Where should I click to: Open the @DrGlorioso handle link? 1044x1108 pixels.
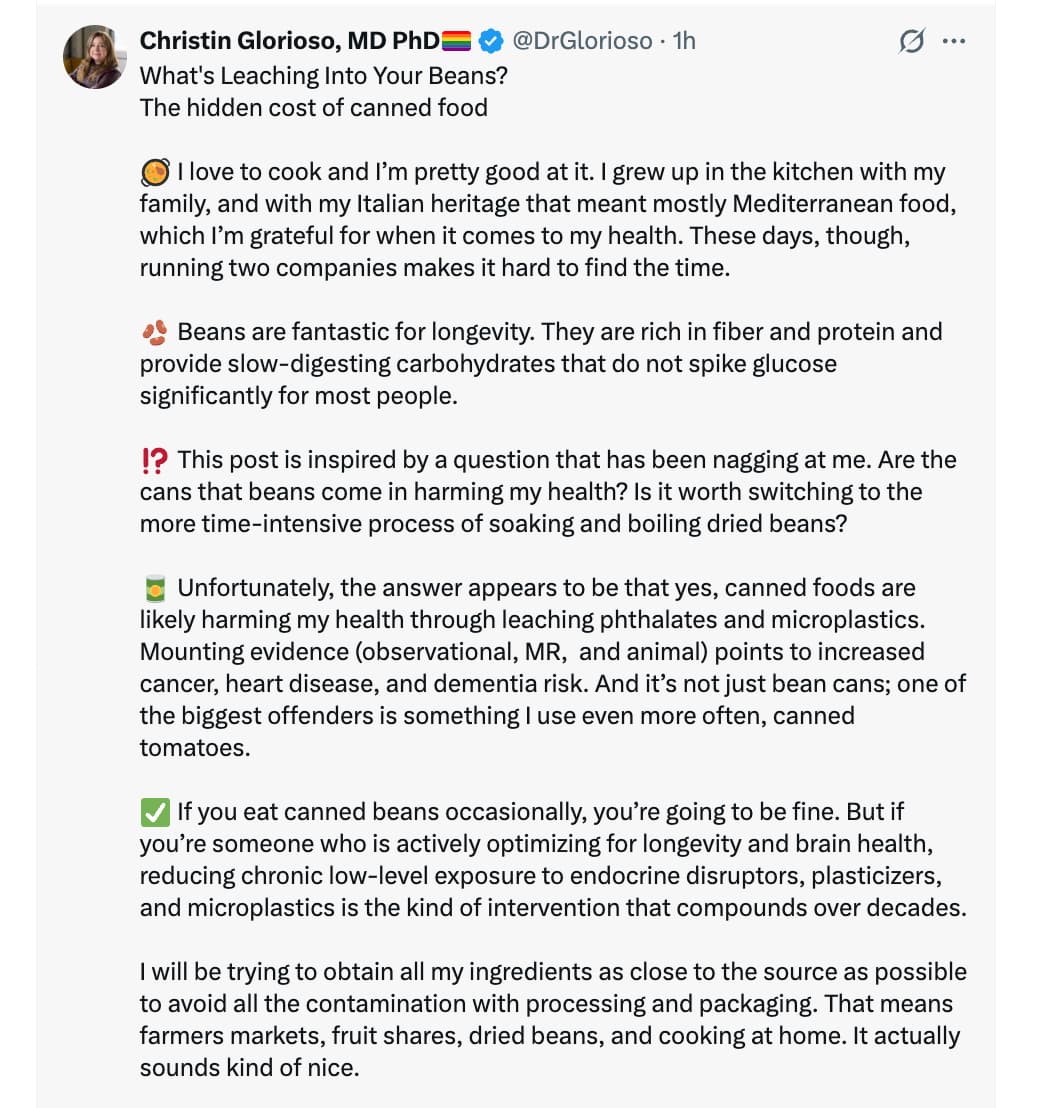(582, 41)
